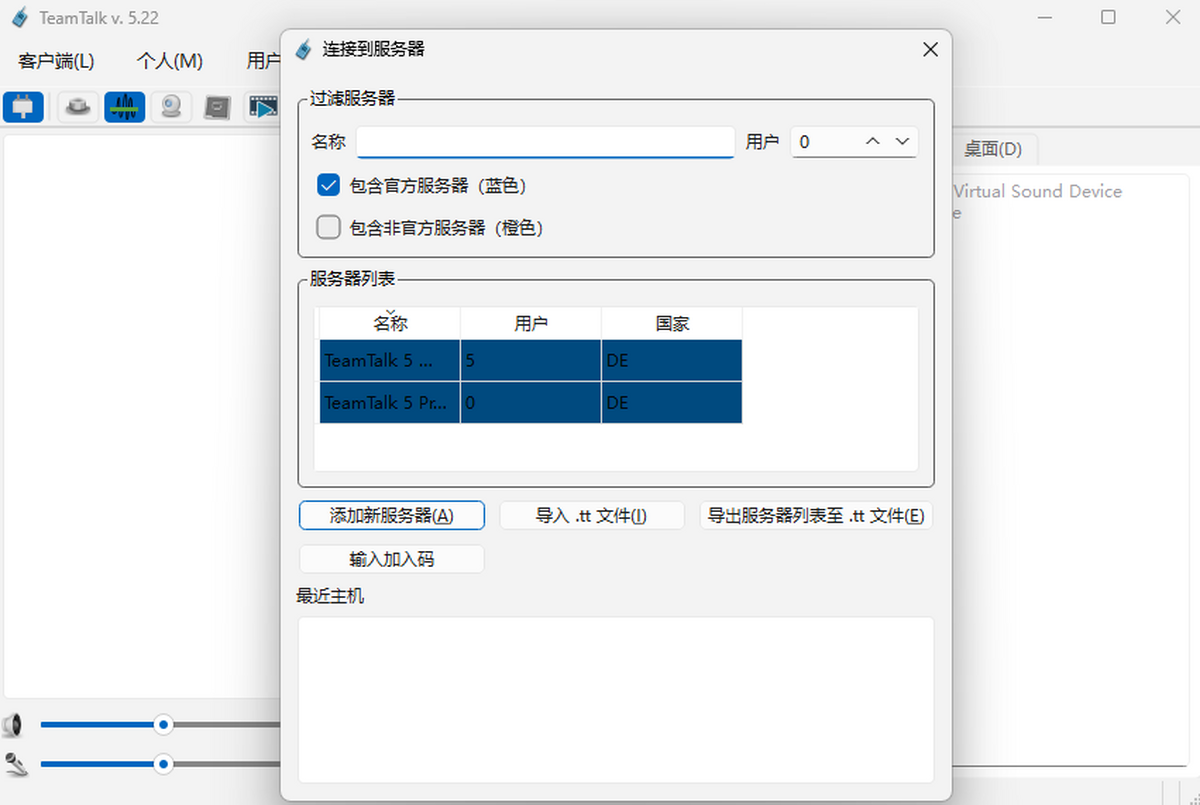Close the 连接到服务器 dialog

[x=930, y=49]
